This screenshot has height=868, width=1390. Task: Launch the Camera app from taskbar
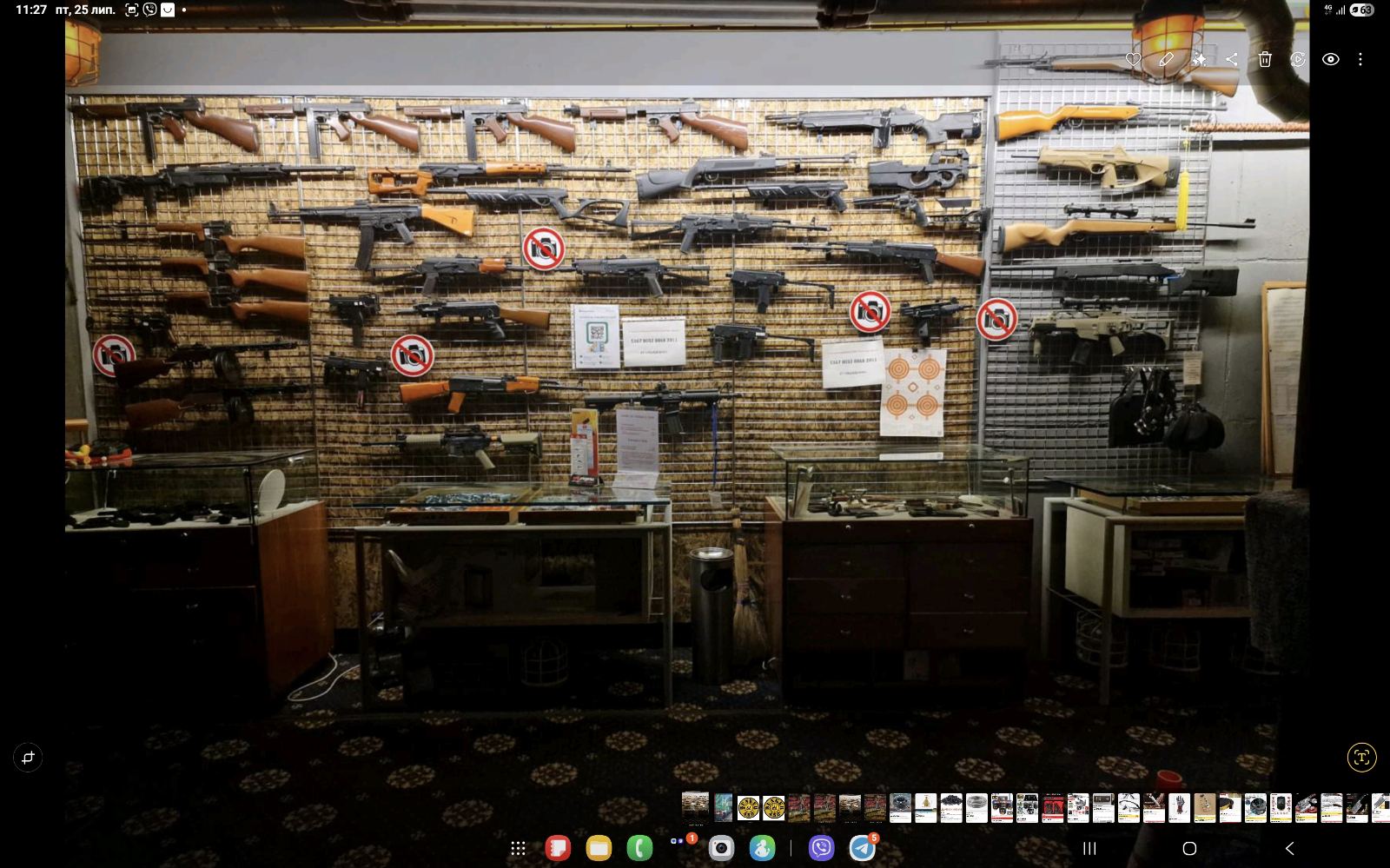(x=721, y=848)
